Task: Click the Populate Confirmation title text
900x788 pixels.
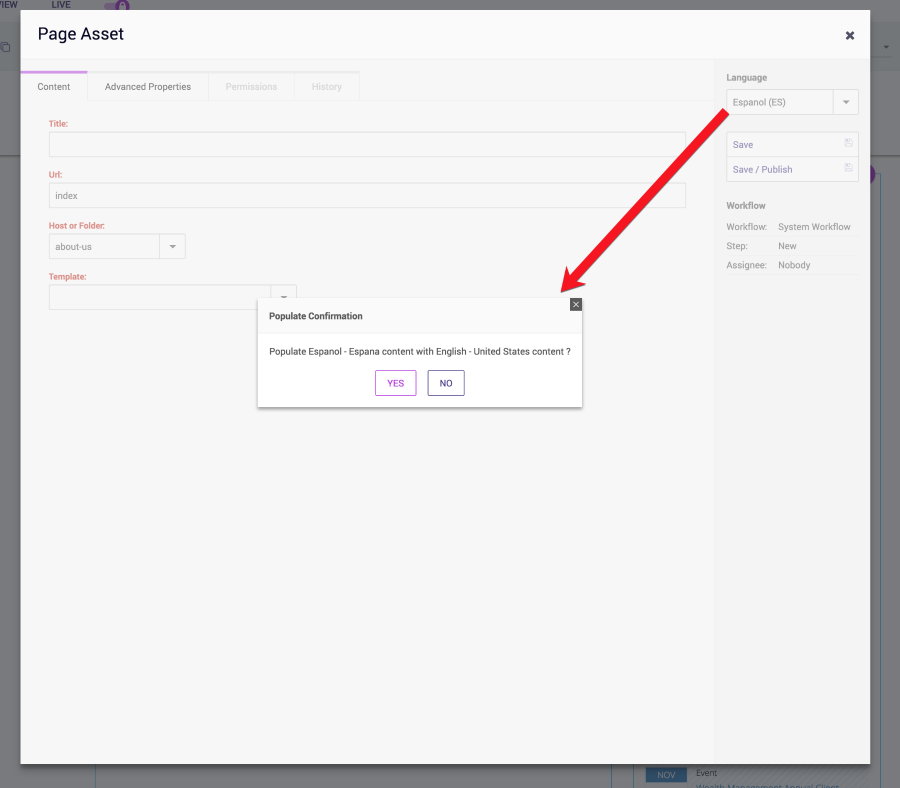Action: (316, 316)
